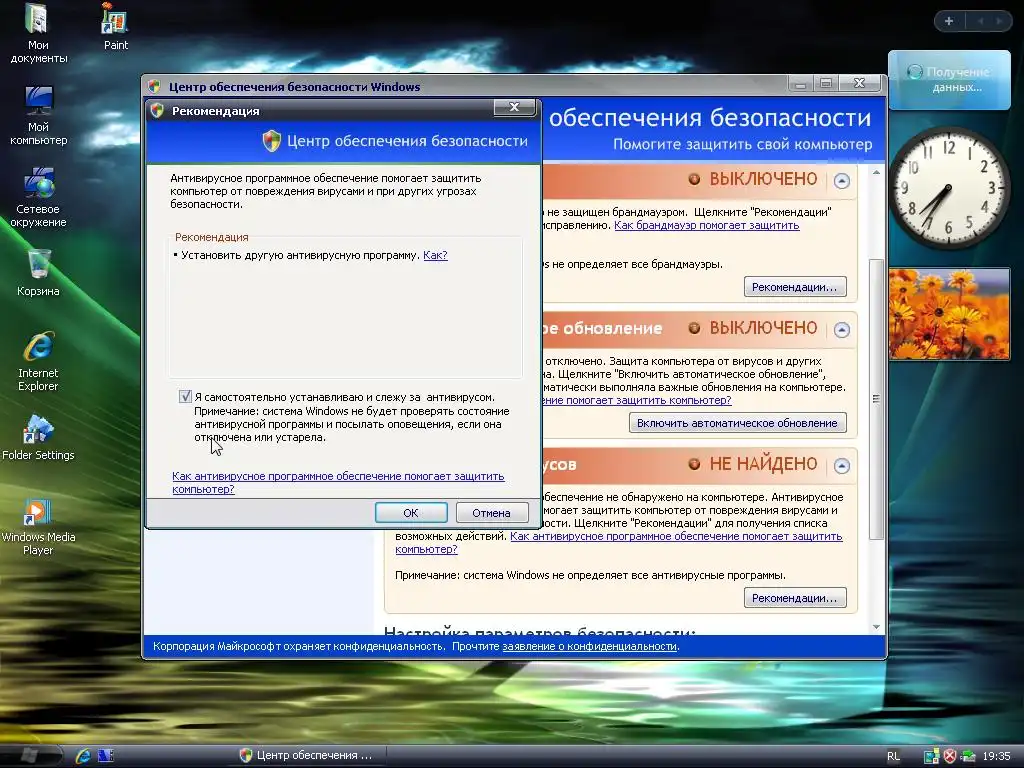Collapse the firewall section chevron
The image size is (1024, 768).
click(842, 181)
